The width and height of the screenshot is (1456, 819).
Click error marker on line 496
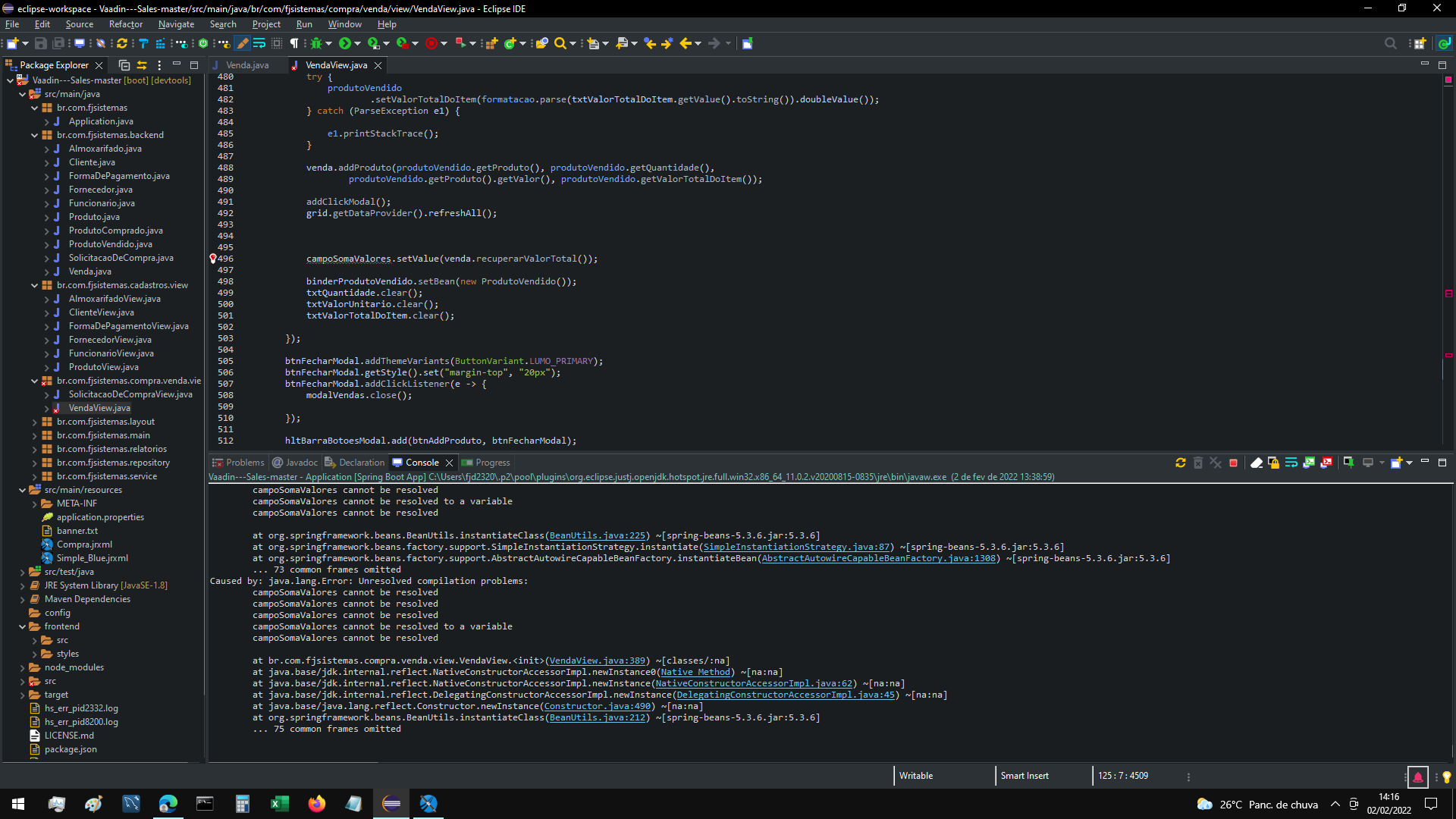[213, 259]
